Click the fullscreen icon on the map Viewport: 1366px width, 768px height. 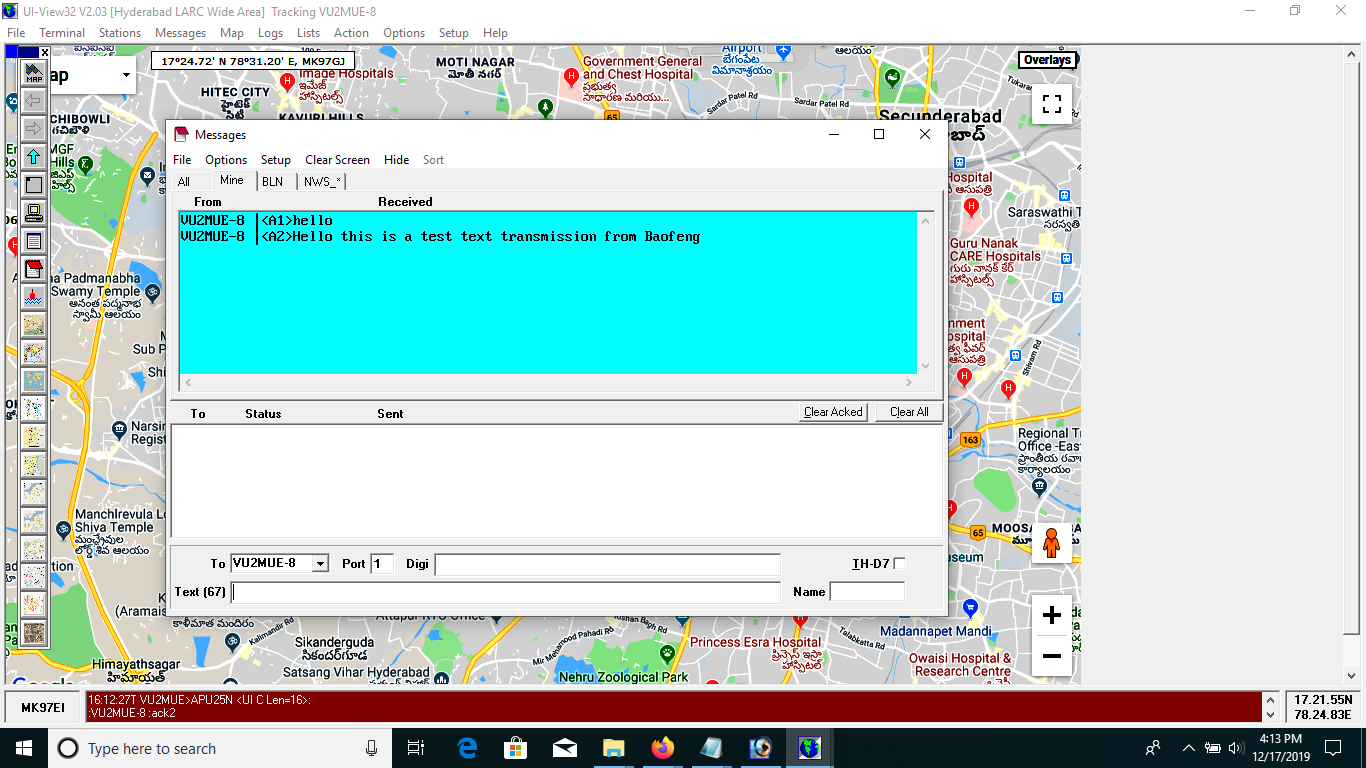[1051, 105]
